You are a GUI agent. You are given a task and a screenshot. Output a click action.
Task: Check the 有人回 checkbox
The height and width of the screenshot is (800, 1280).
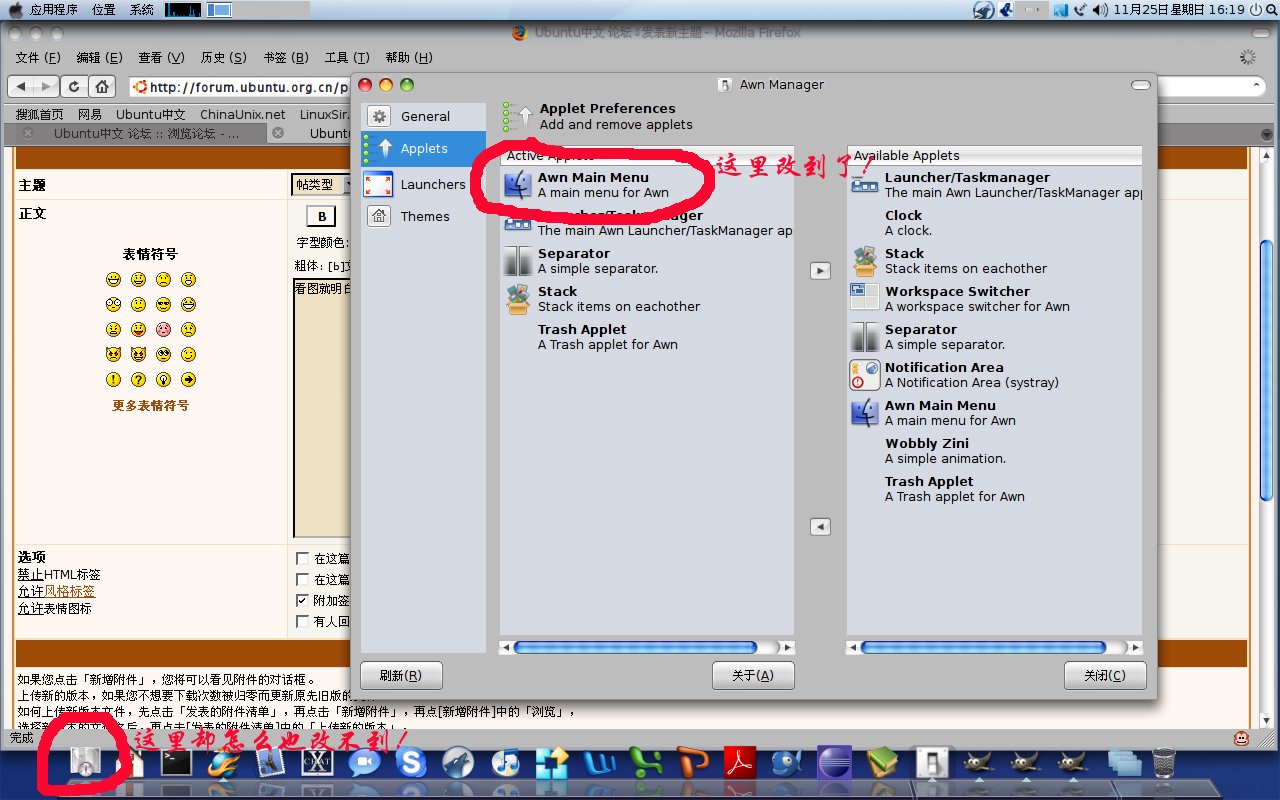pos(303,622)
